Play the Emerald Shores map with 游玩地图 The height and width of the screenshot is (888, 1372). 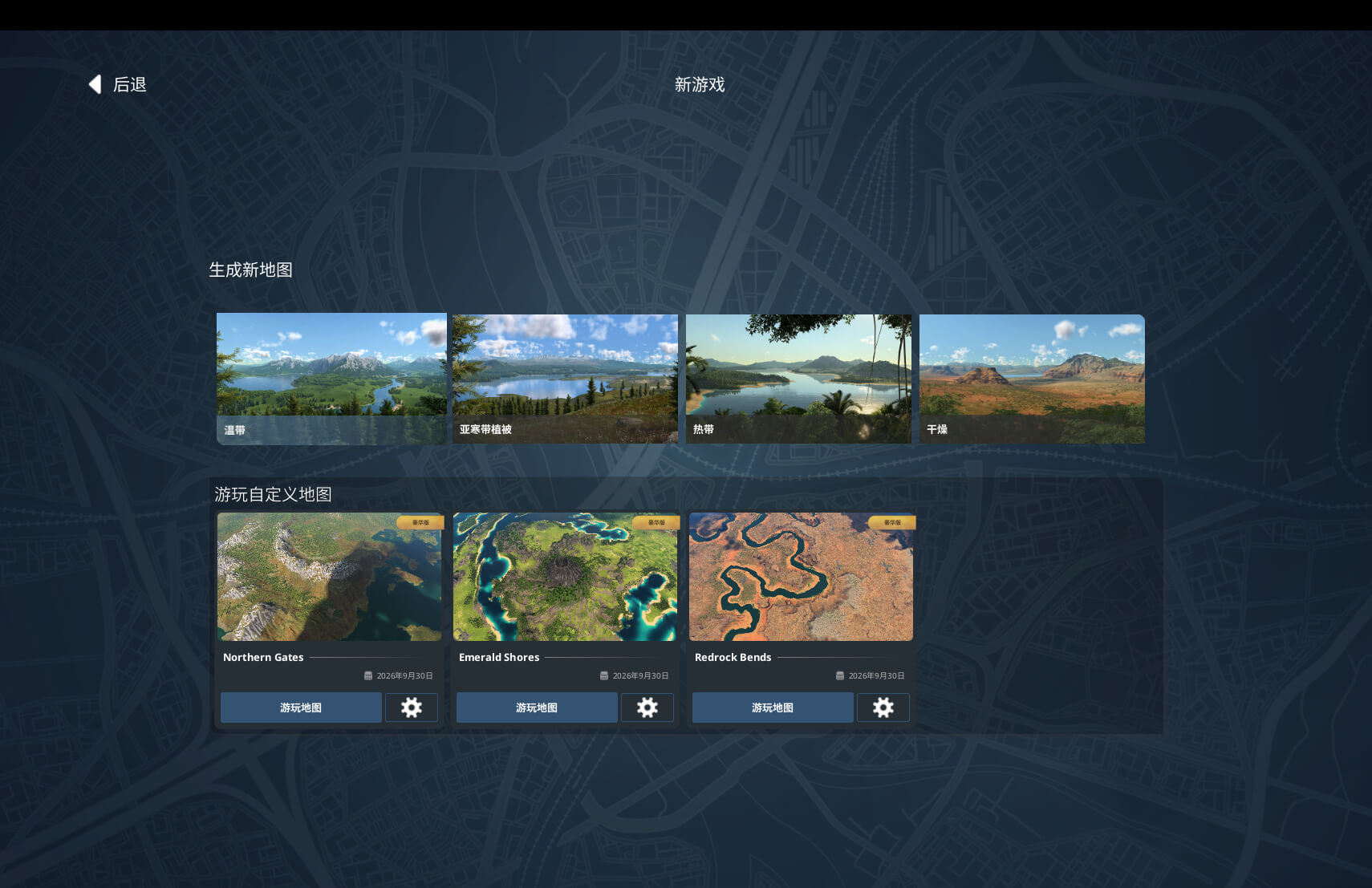point(537,708)
